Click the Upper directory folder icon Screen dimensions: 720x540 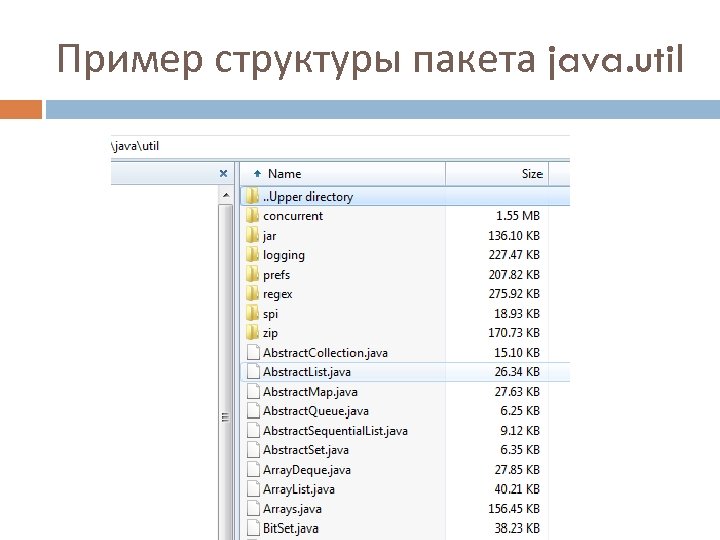click(x=252, y=197)
